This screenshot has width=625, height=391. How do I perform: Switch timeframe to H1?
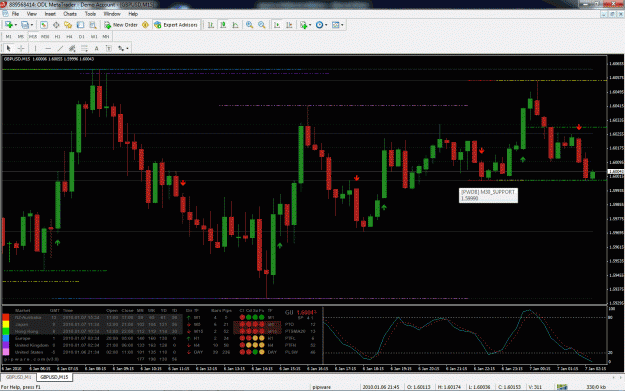point(57,36)
